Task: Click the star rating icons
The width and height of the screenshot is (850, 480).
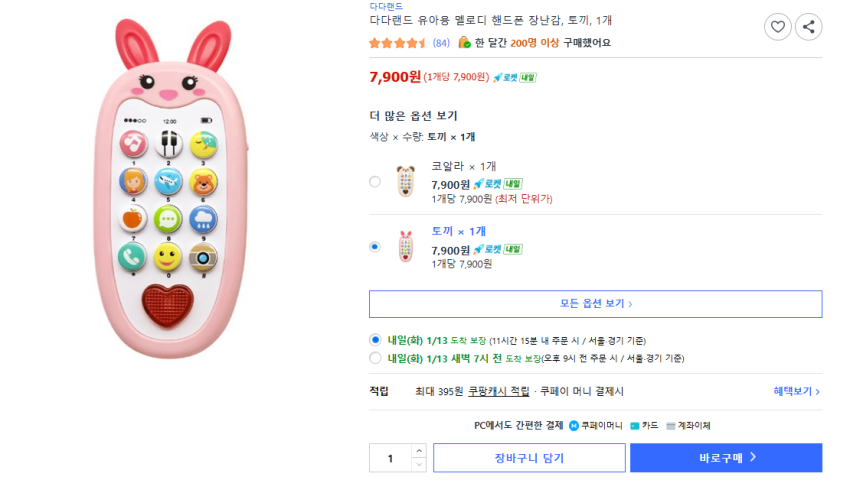Action: click(398, 43)
